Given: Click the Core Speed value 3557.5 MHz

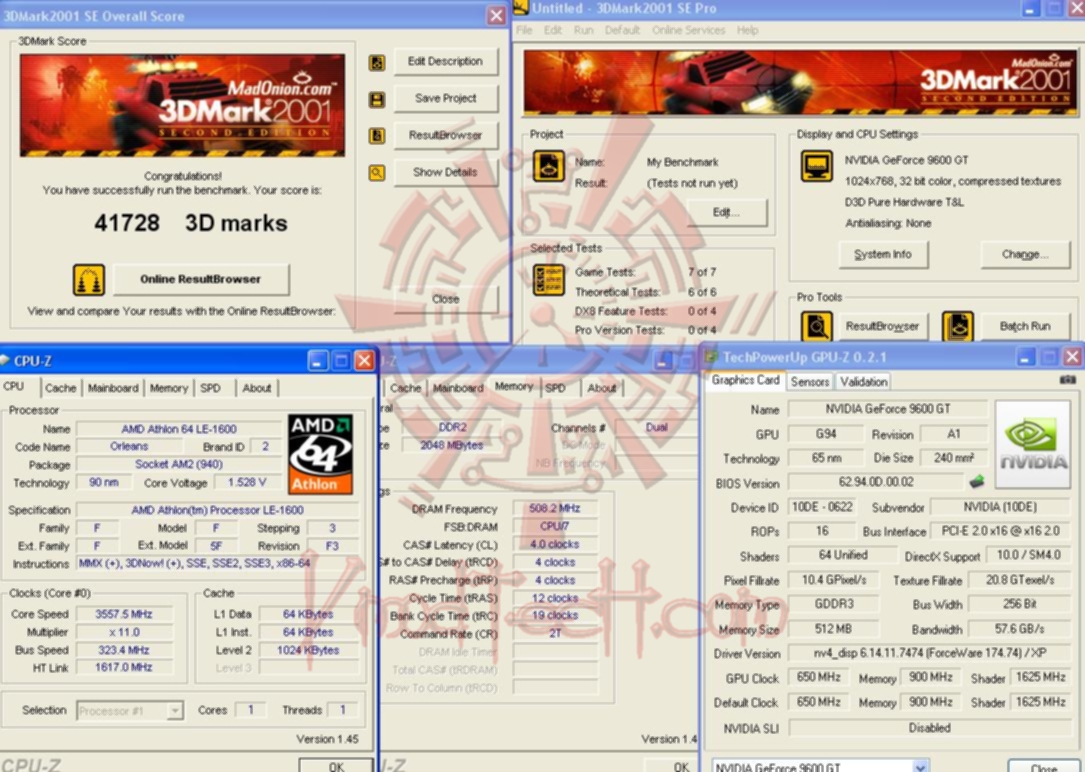Looking at the screenshot, I should coord(124,614).
